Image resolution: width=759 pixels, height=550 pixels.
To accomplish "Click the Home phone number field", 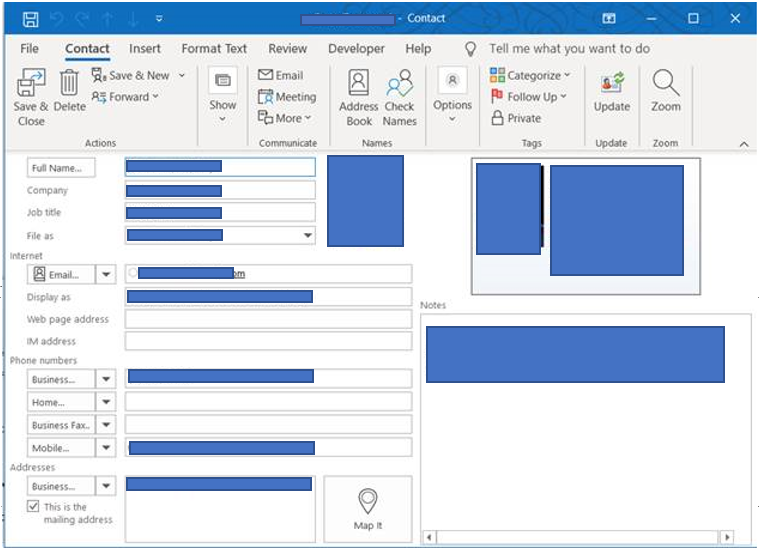I will 269,402.
